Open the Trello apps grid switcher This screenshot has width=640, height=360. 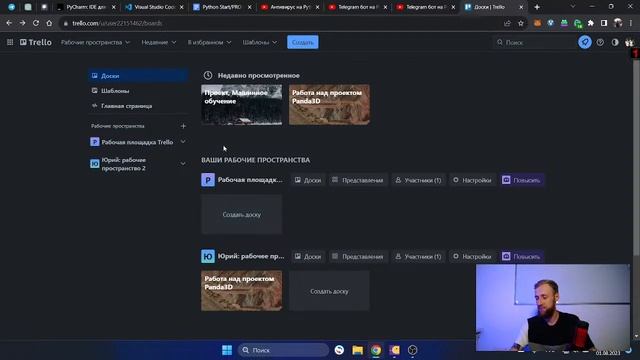10,42
